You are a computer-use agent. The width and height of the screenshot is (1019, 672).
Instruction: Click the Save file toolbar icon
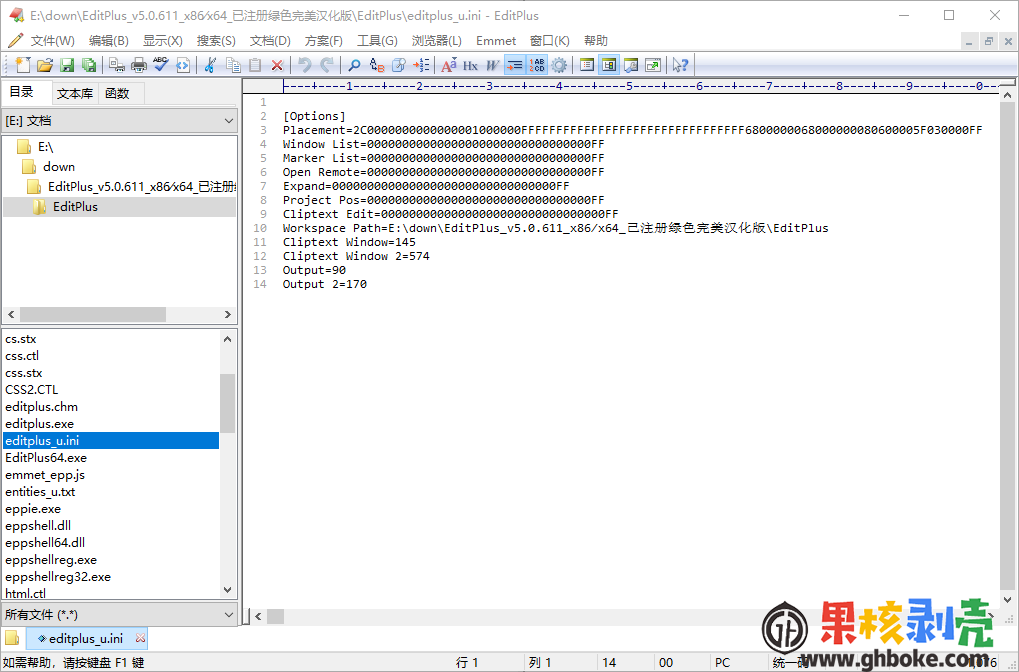(67, 65)
